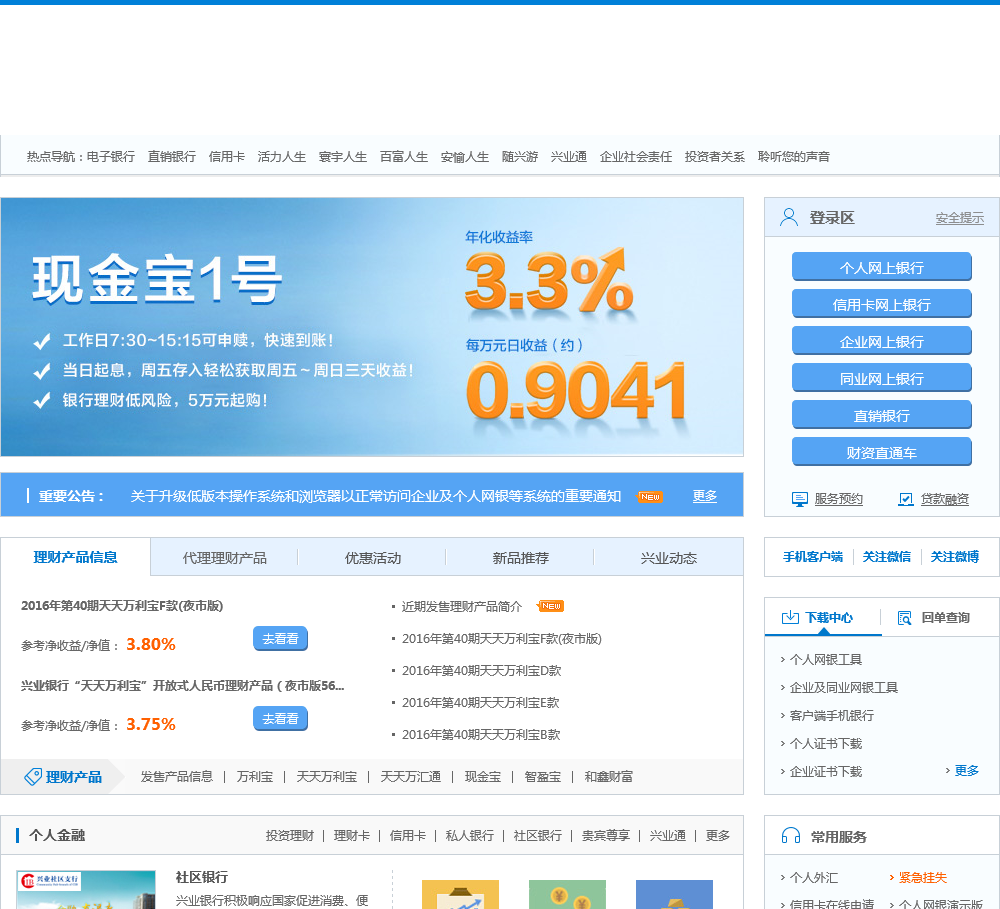Open 企业网上银行 login
Viewport: 1000px width, 909px height.
pyautogui.click(x=881, y=341)
